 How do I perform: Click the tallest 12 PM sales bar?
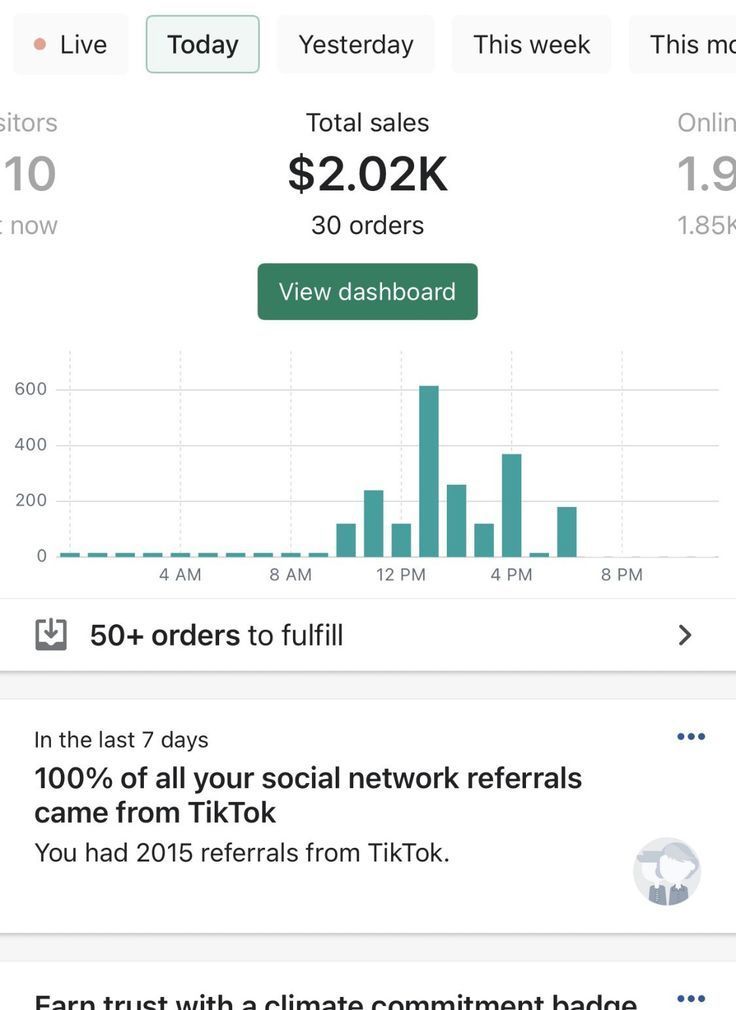(429, 470)
